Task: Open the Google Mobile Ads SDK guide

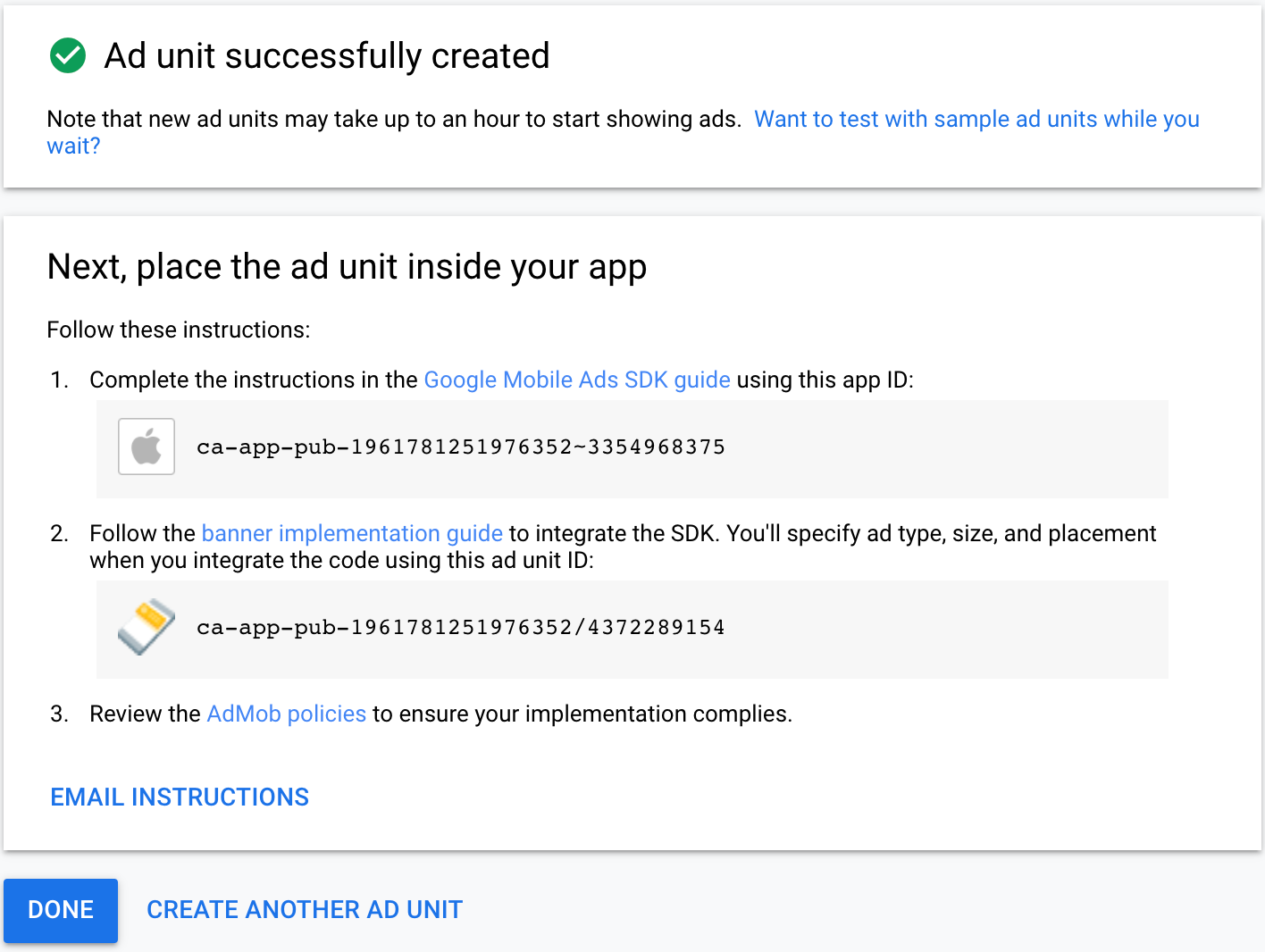Action: point(577,380)
